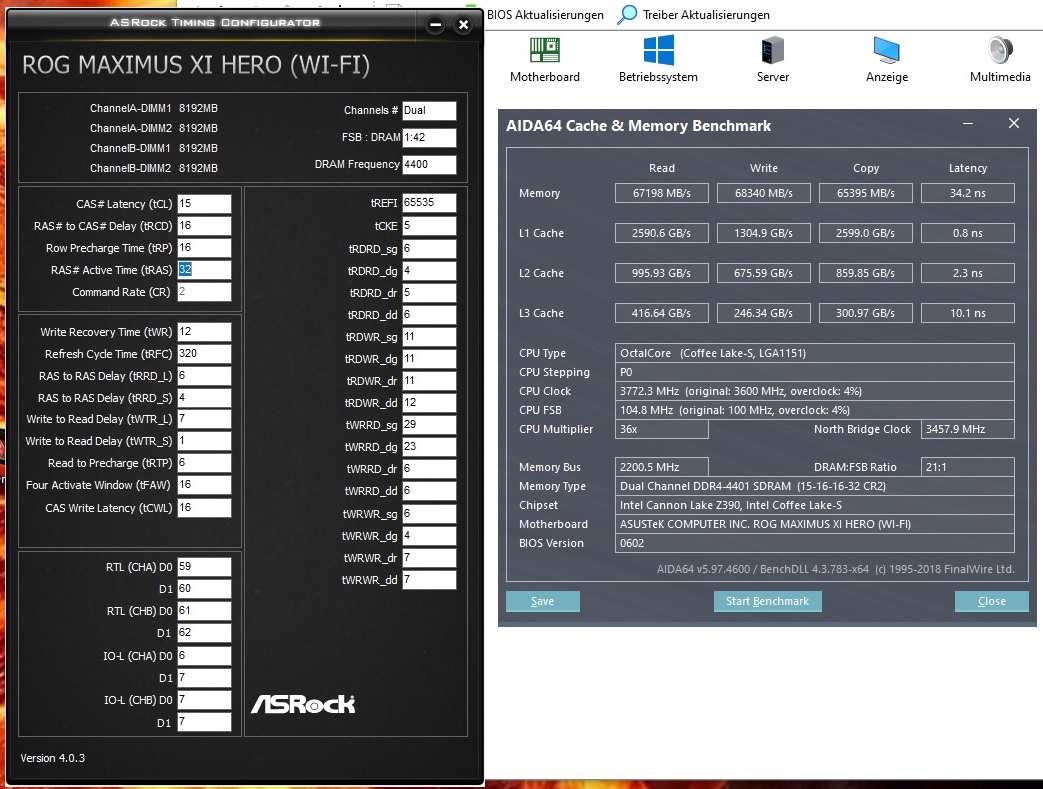The width and height of the screenshot is (1043, 789).
Task: Click the North Bridge Clock 3457.9 MHz value
Action: point(968,429)
